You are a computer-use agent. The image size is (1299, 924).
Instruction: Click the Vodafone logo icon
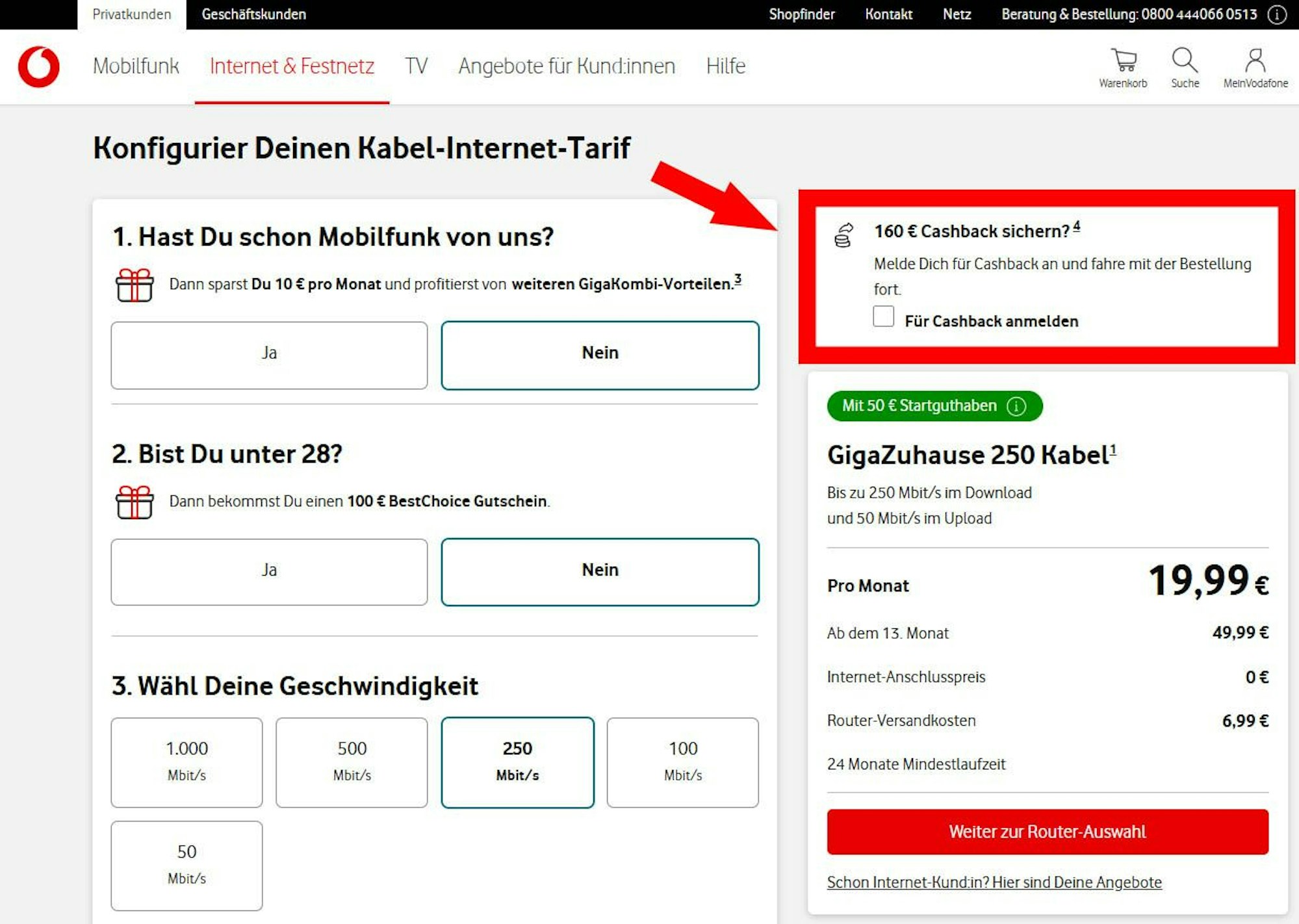coord(39,66)
